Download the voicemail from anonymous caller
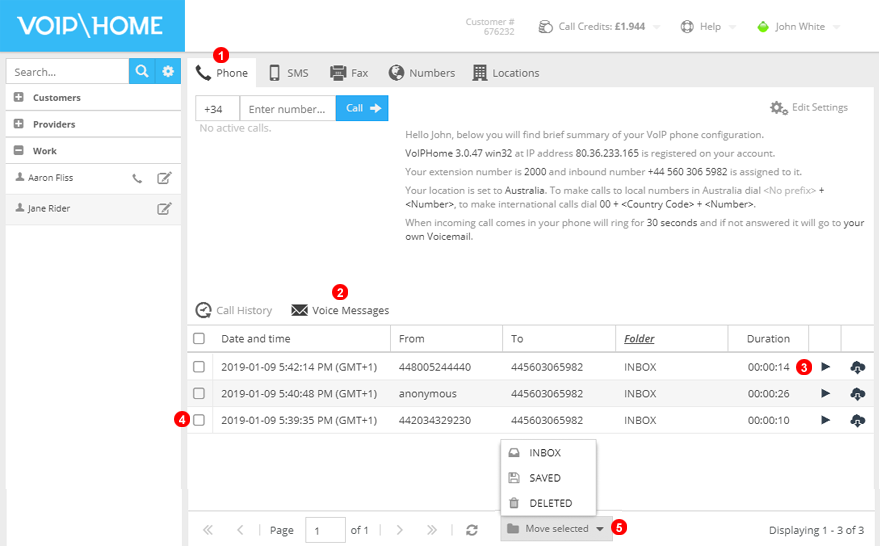 [857, 394]
